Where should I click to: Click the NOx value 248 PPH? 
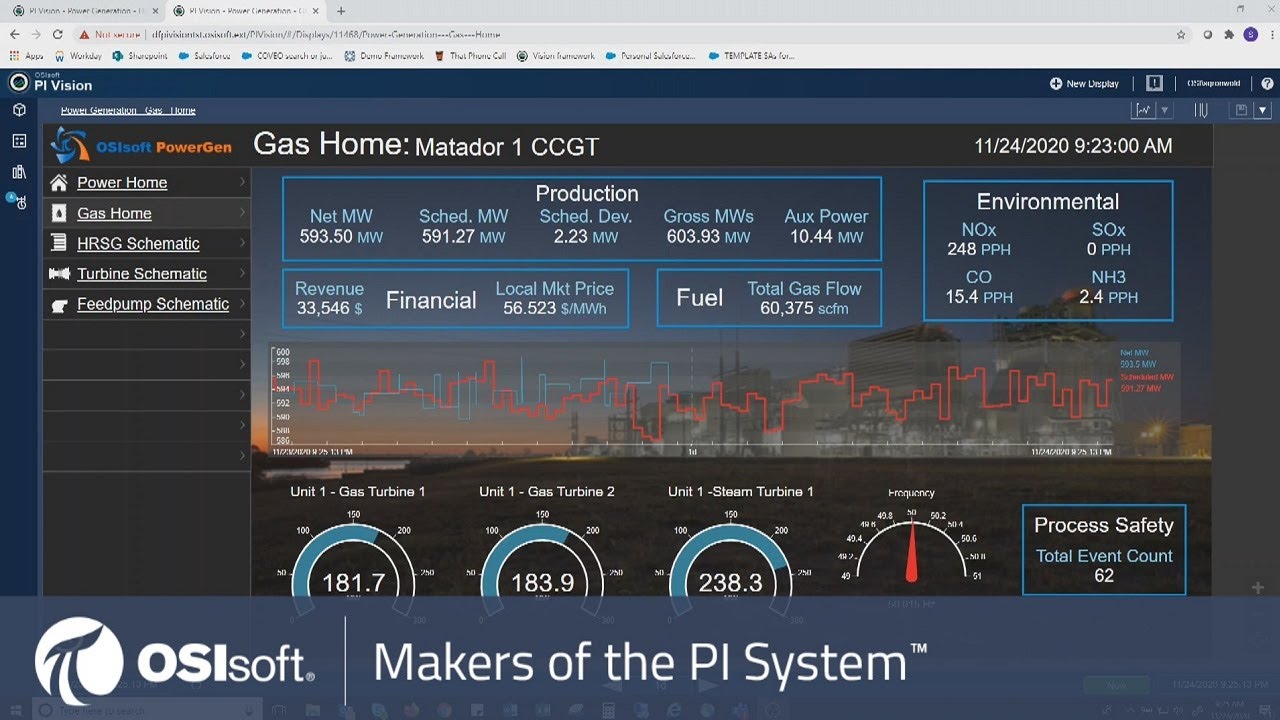coord(979,249)
